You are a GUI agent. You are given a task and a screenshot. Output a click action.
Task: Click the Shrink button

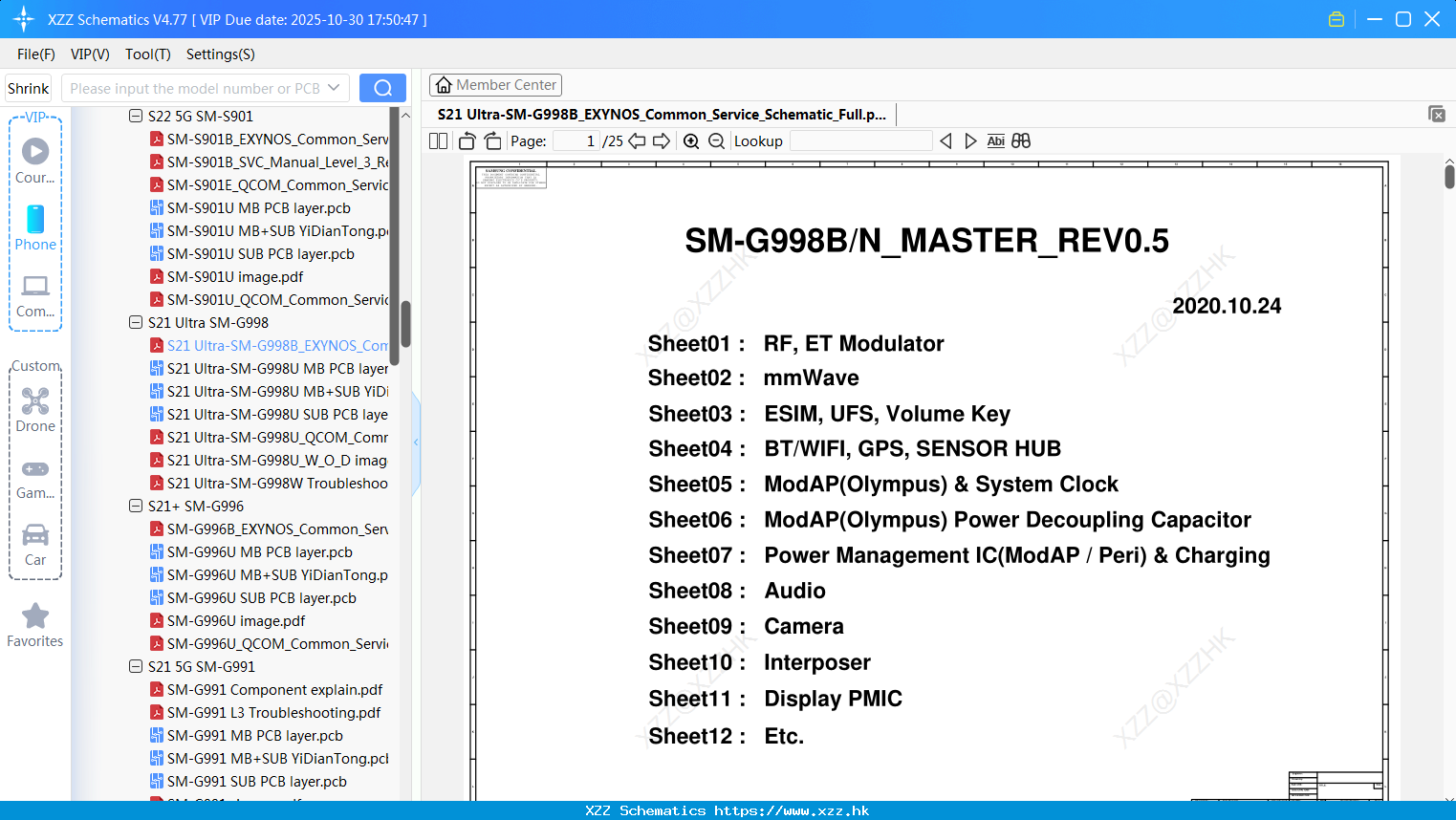pyautogui.click(x=29, y=88)
